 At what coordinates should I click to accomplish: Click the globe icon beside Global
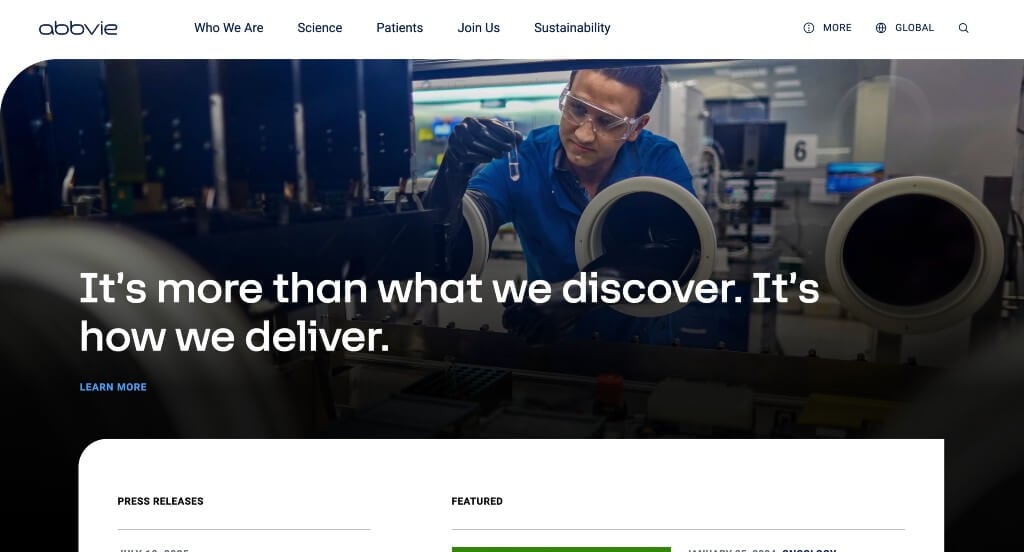click(x=881, y=28)
